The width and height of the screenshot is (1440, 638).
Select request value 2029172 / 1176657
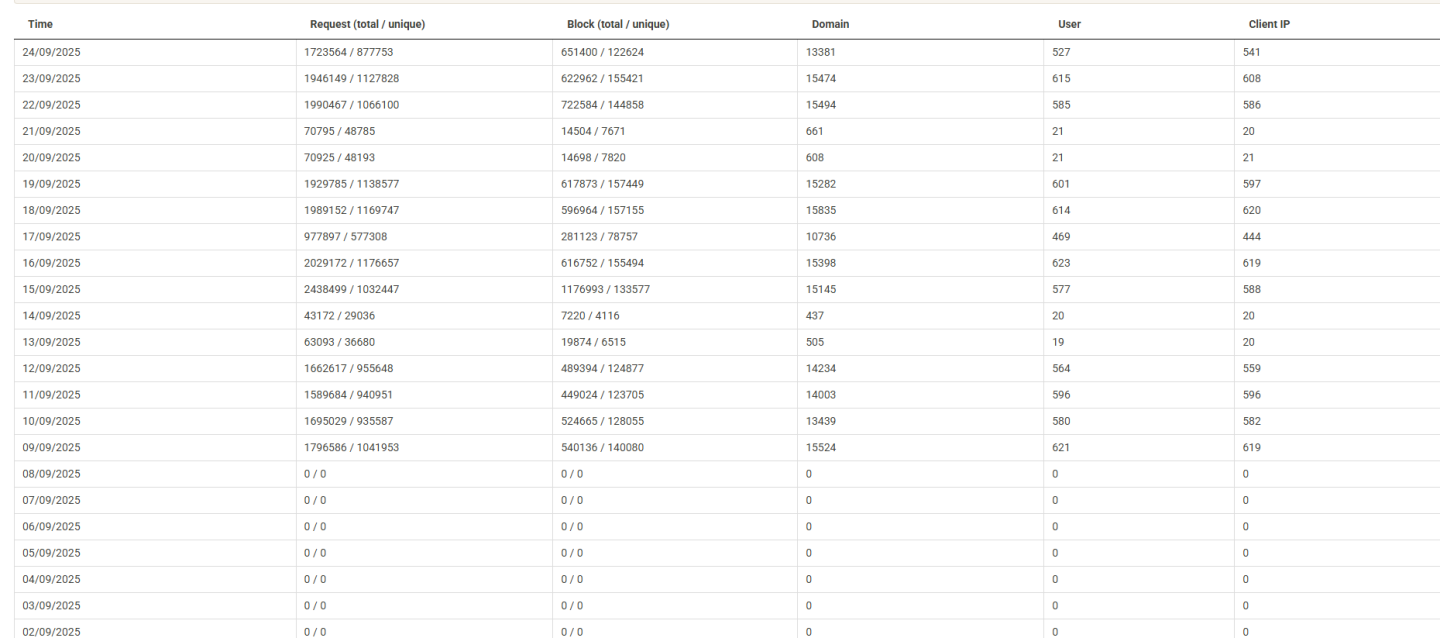pyautogui.click(x=352, y=263)
